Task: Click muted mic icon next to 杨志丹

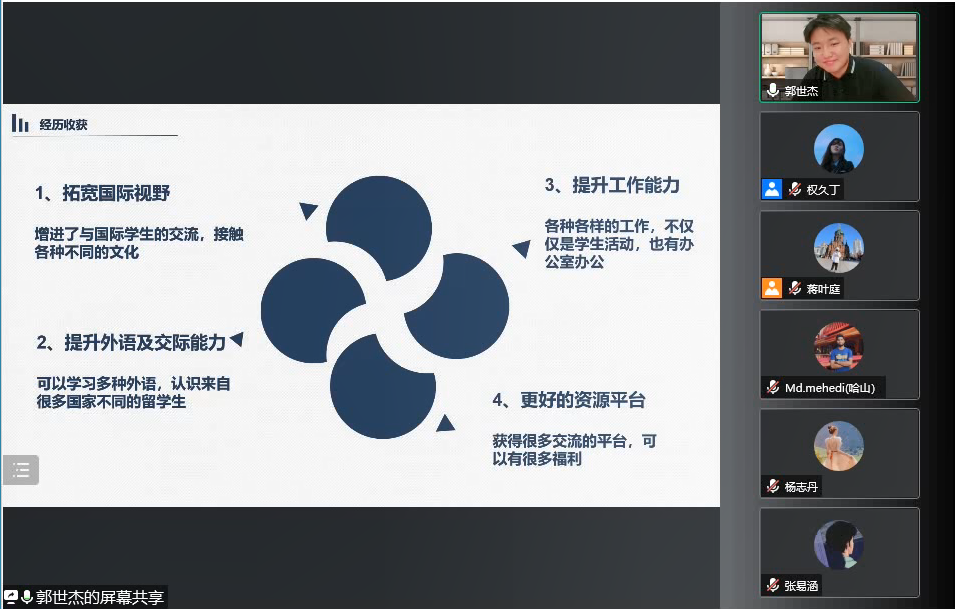Action: coord(773,486)
